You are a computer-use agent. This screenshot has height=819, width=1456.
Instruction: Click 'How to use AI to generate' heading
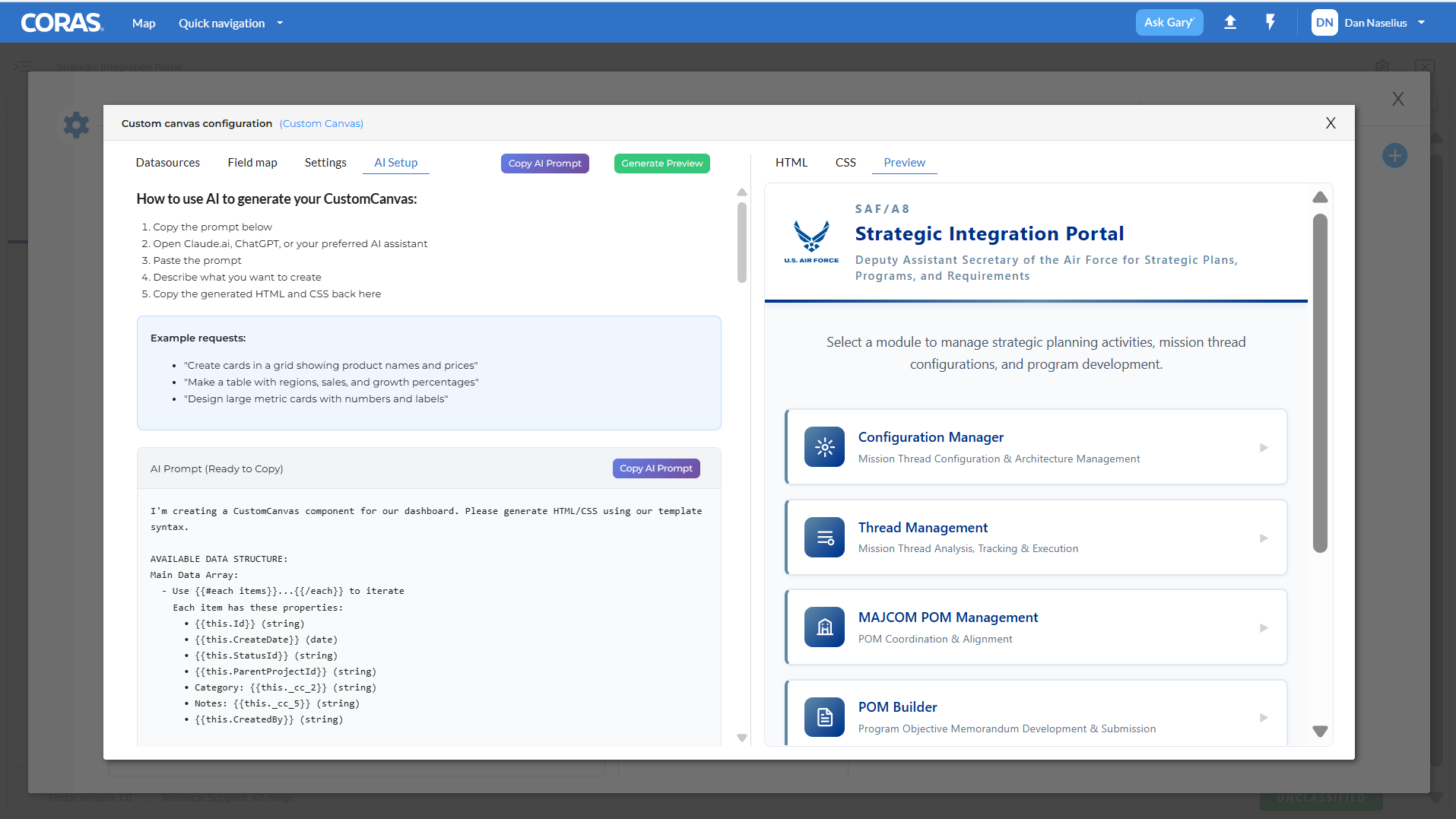(277, 199)
